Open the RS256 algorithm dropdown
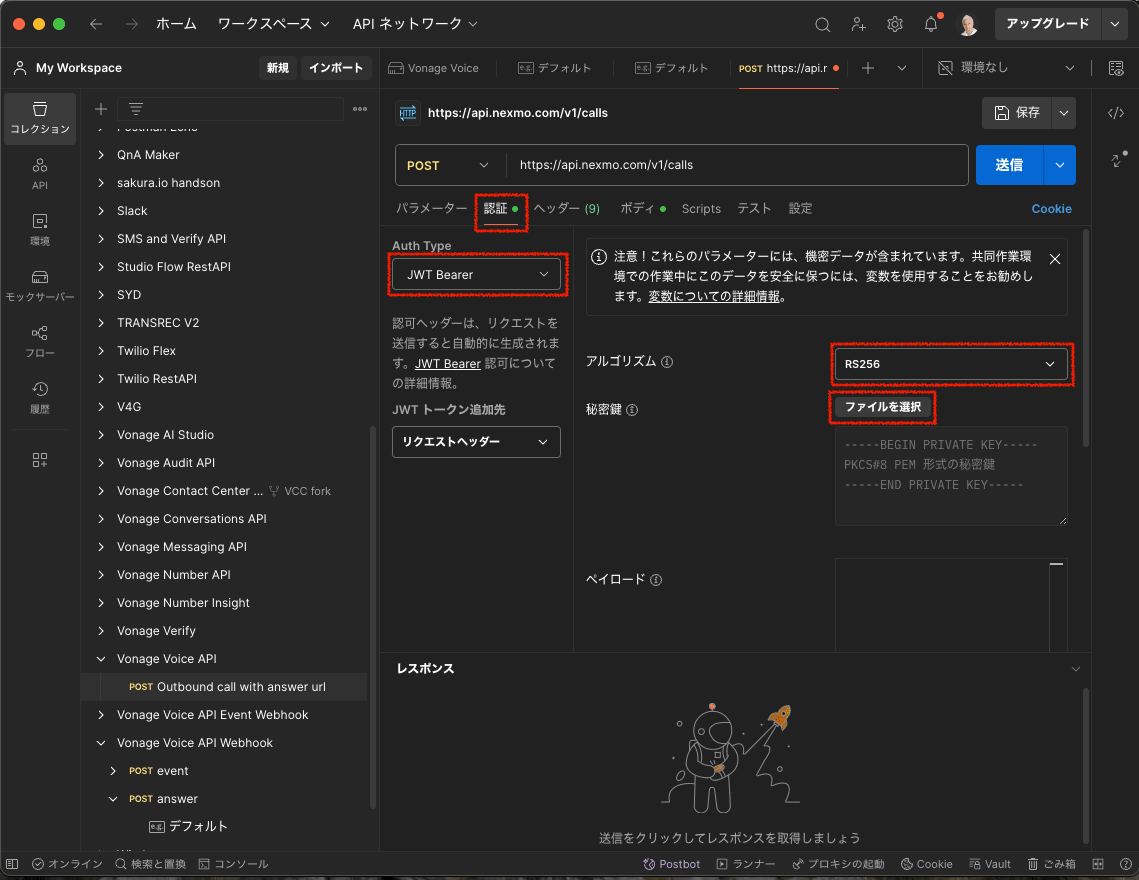Screen dimensions: 1139x880 950,364
